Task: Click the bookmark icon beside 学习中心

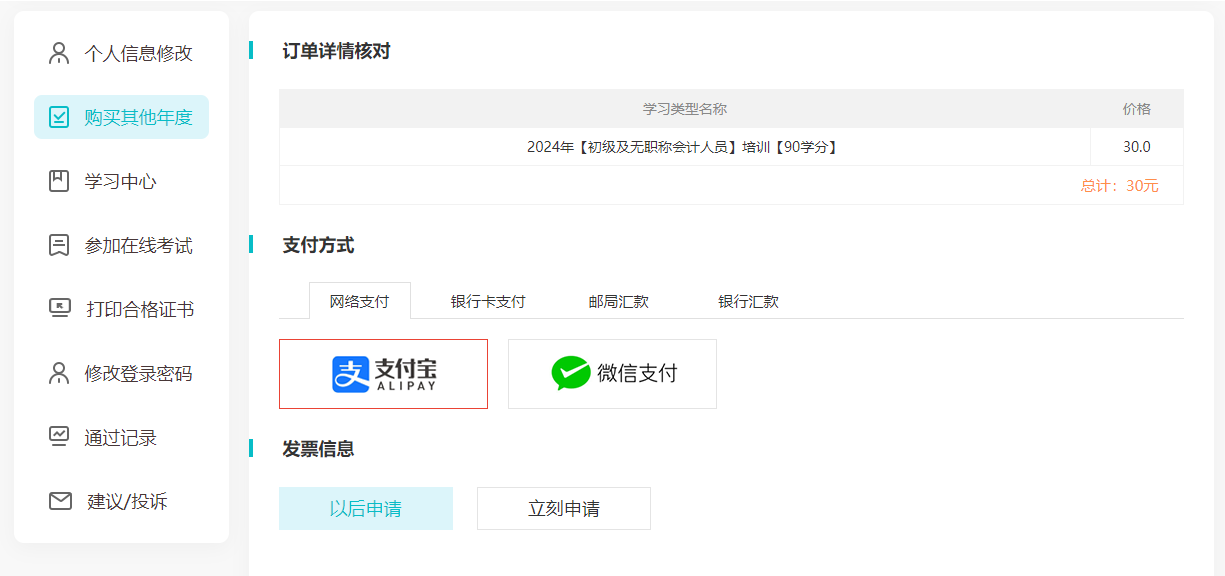Action: [x=59, y=181]
